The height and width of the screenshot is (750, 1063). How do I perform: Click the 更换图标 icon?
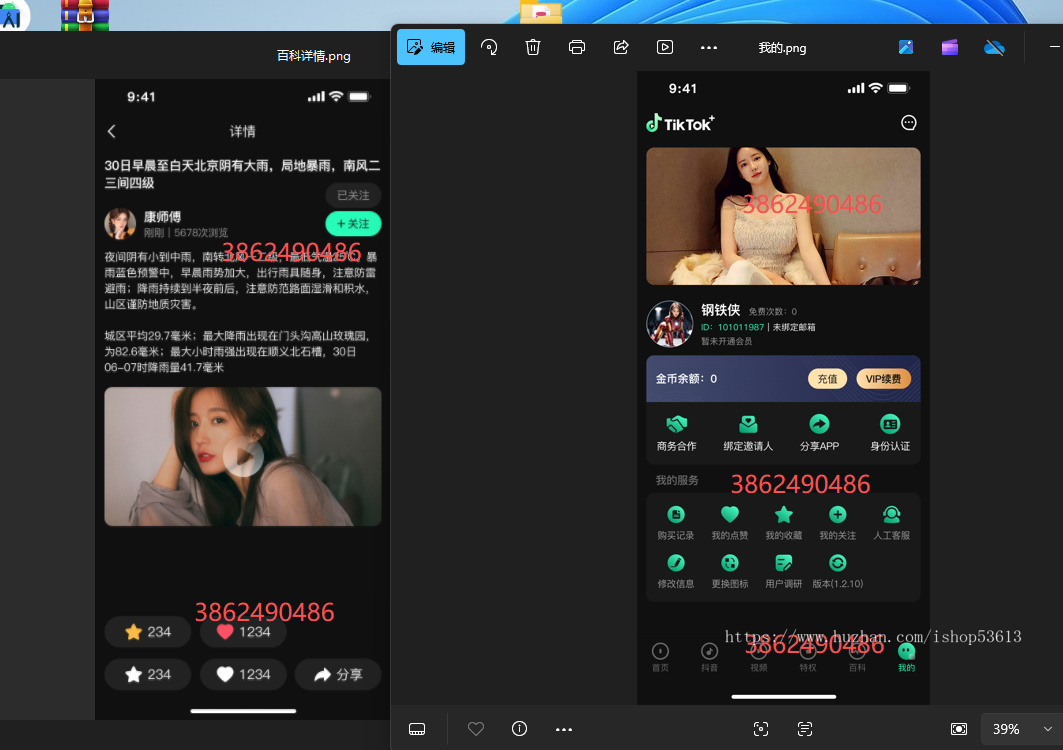point(729,563)
